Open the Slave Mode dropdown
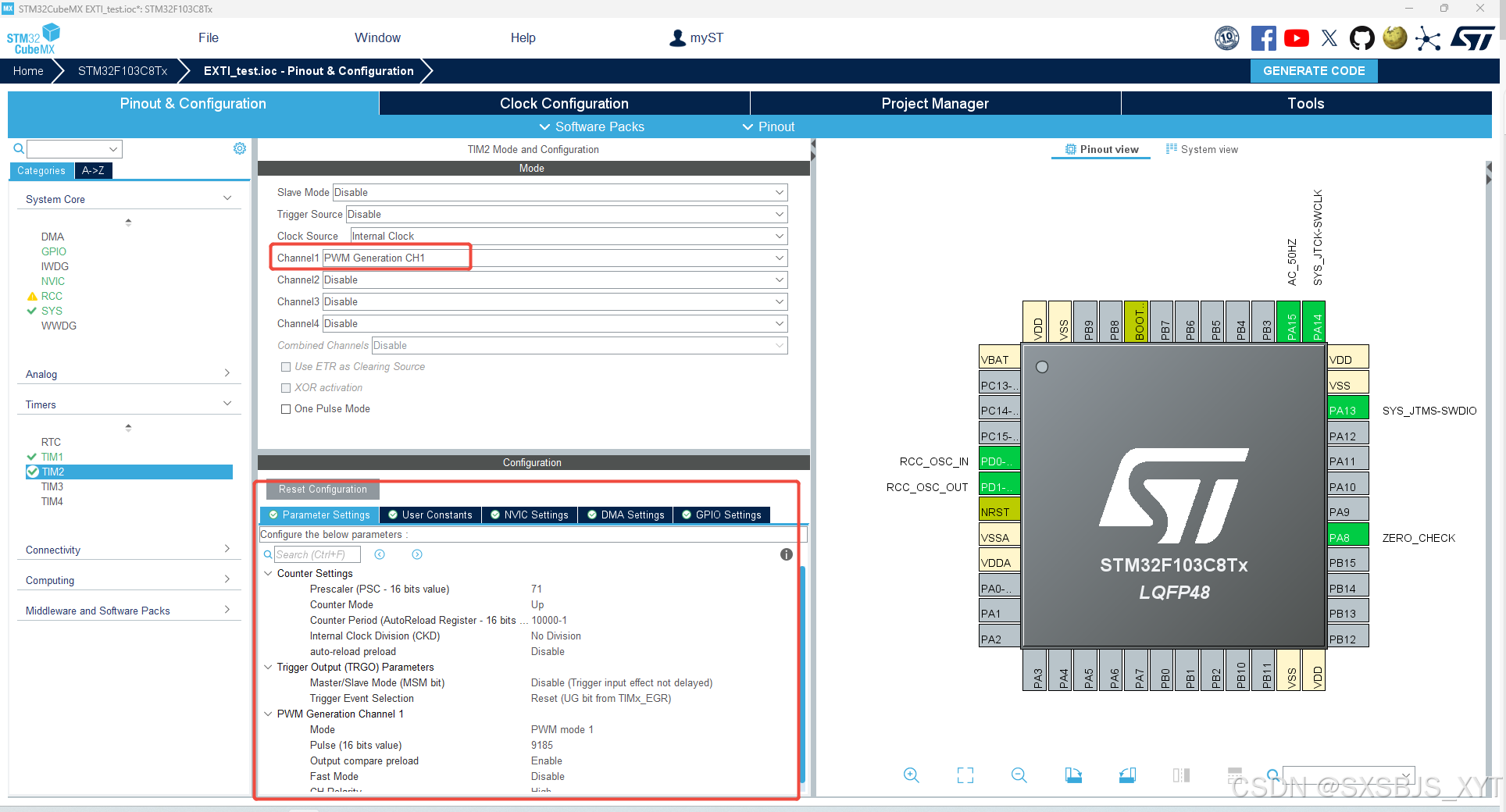 coord(560,192)
